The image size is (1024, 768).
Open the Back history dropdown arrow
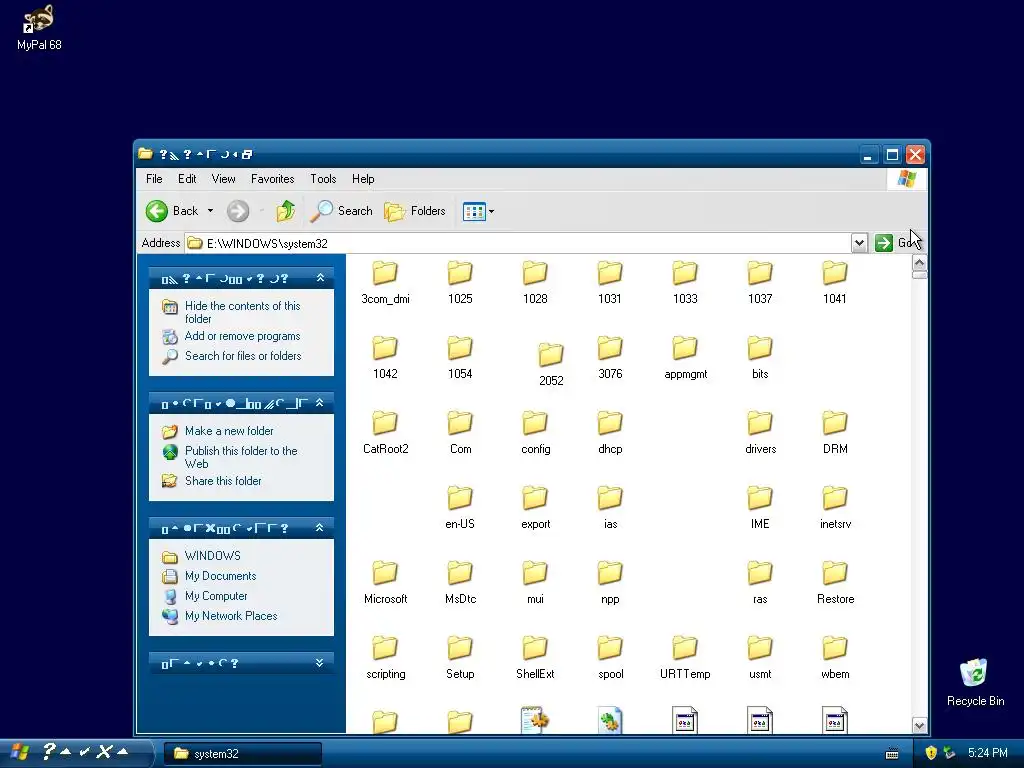[x=210, y=211]
